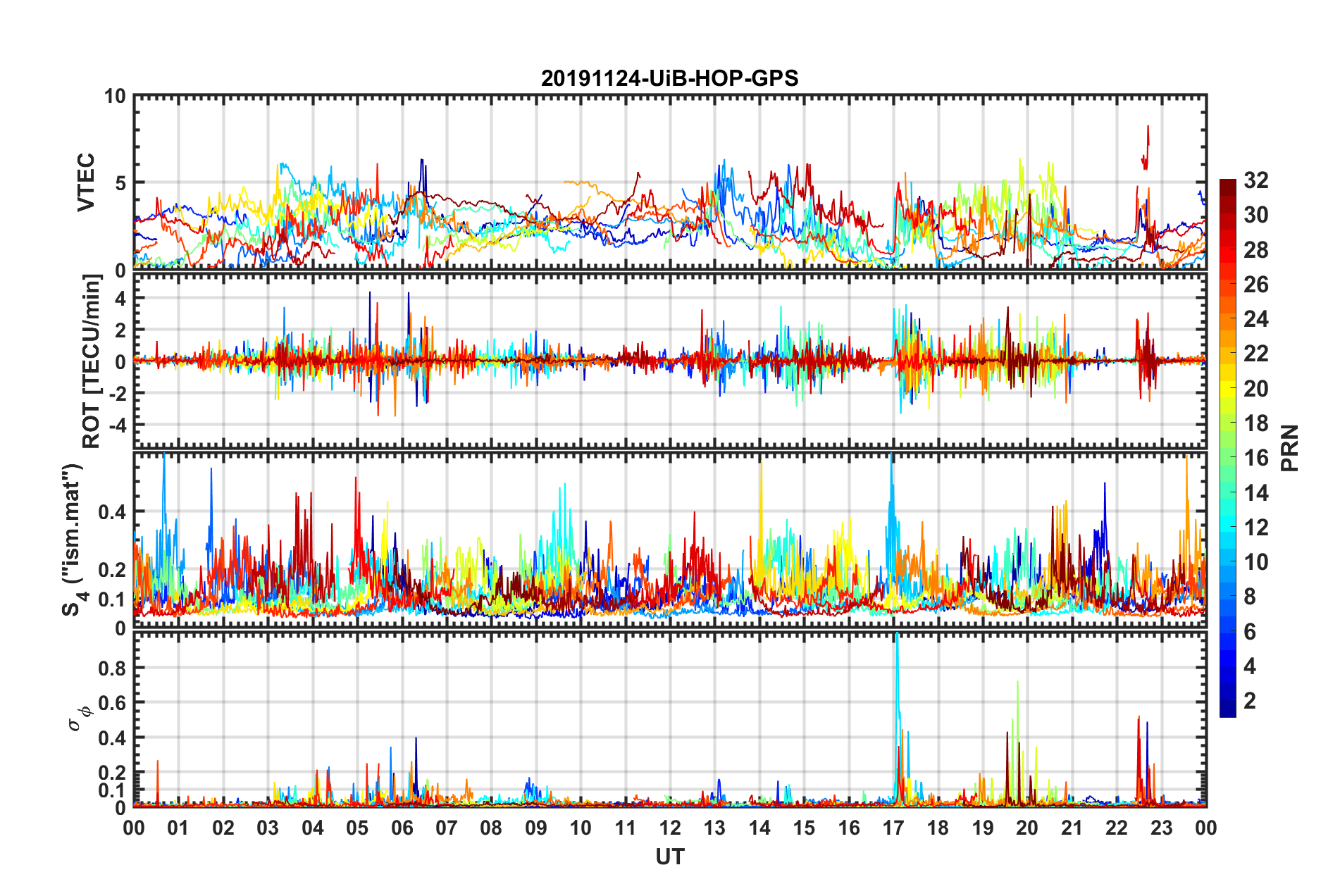Click the PRN colorbar label
Image resolution: width=1340 pixels, height=896 pixels.
(1291, 448)
